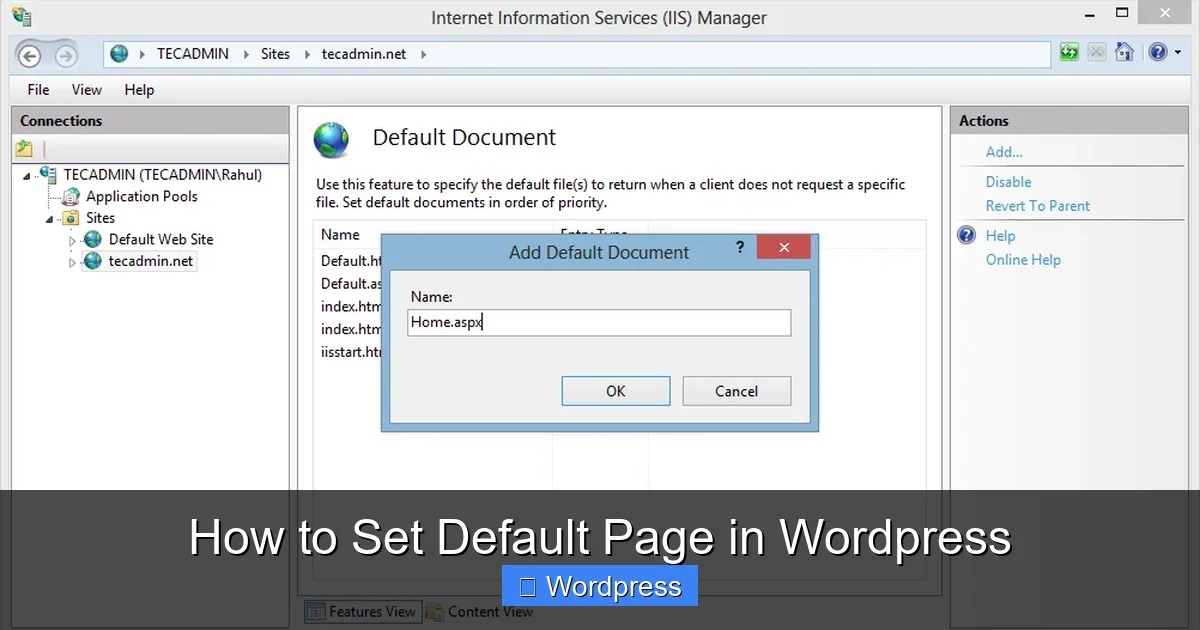Click the Default Web Site globe icon
The image size is (1200, 630).
point(93,239)
